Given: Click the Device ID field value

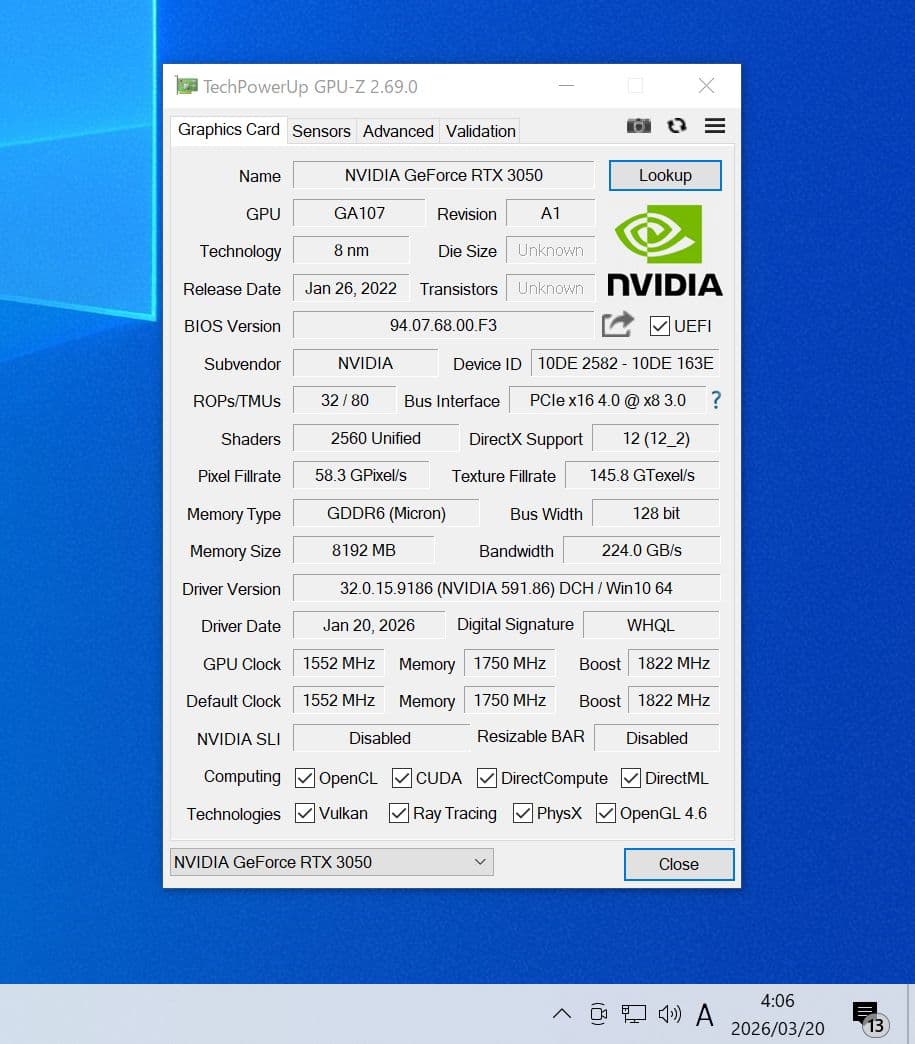Looking at the screenshot, I should click(625, 363).
